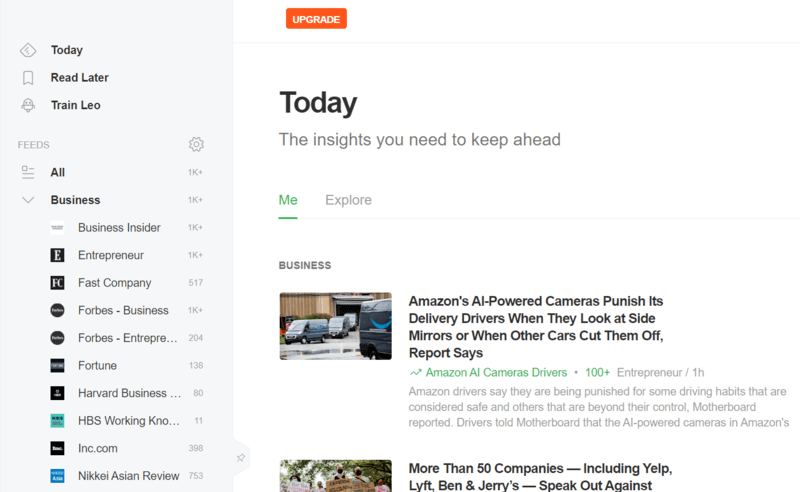
Task: Select the All feeds entry
Action: (58, 173)
